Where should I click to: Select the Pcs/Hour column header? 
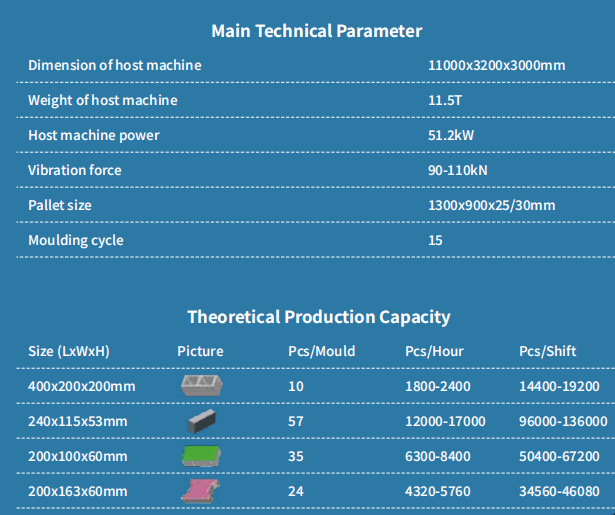[x=434, y=351]
